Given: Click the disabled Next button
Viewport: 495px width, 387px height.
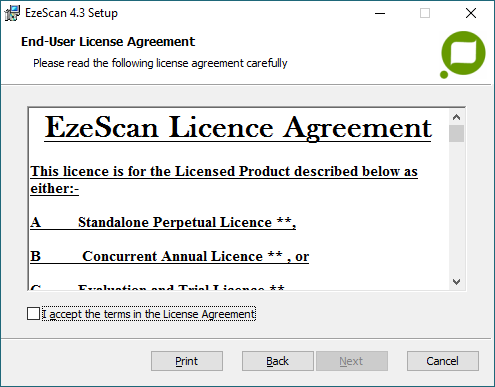Looking at the screenshot, I should click(352, 361).
